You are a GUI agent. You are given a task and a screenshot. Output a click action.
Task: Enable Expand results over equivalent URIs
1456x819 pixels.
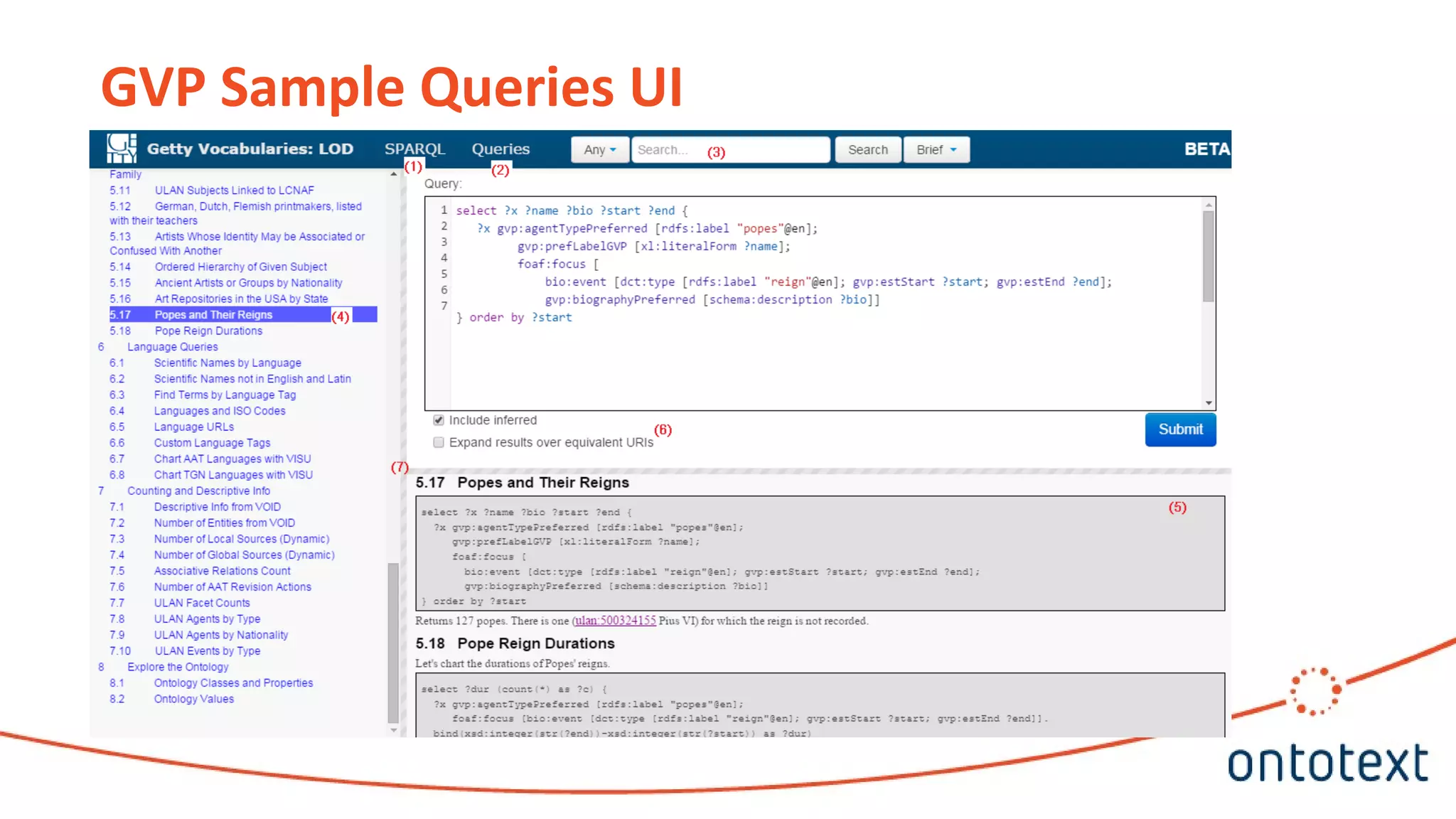pyautogui.click(x=439, y=442)
